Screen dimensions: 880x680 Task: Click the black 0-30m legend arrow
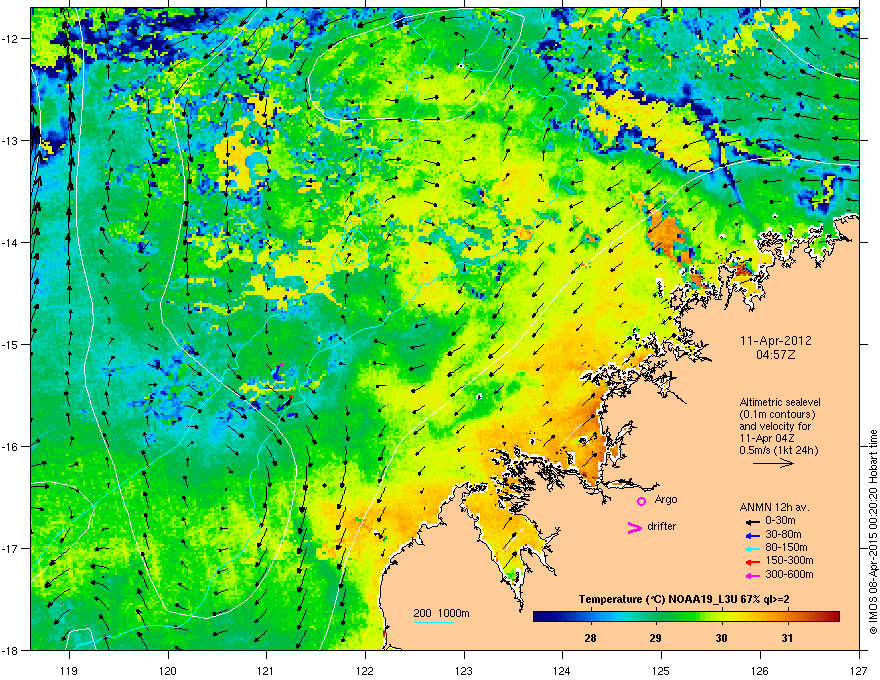[x=752, y=521]
